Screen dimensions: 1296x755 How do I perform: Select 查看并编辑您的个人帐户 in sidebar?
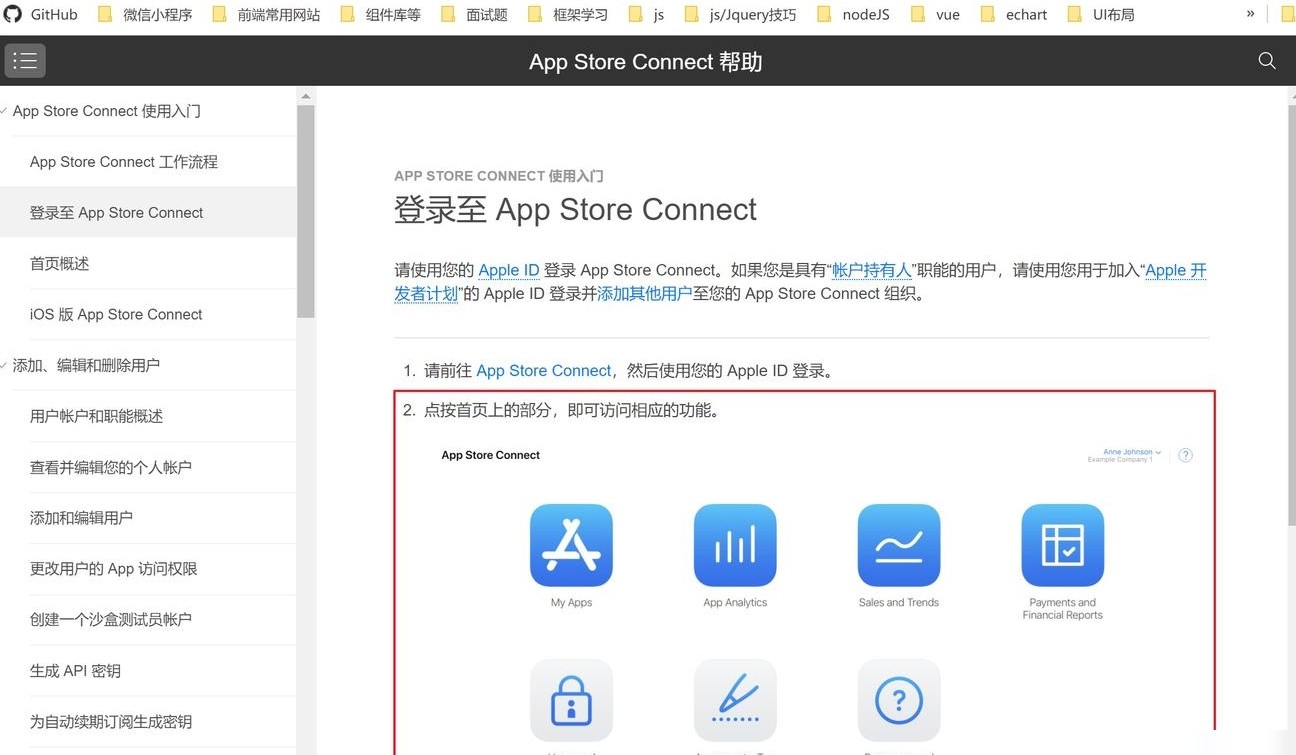pos(148,467)
